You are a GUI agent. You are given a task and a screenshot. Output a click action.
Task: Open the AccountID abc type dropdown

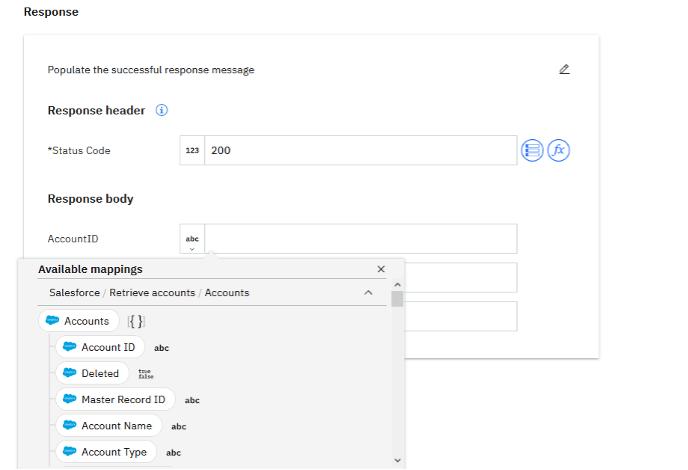[192, 241]
